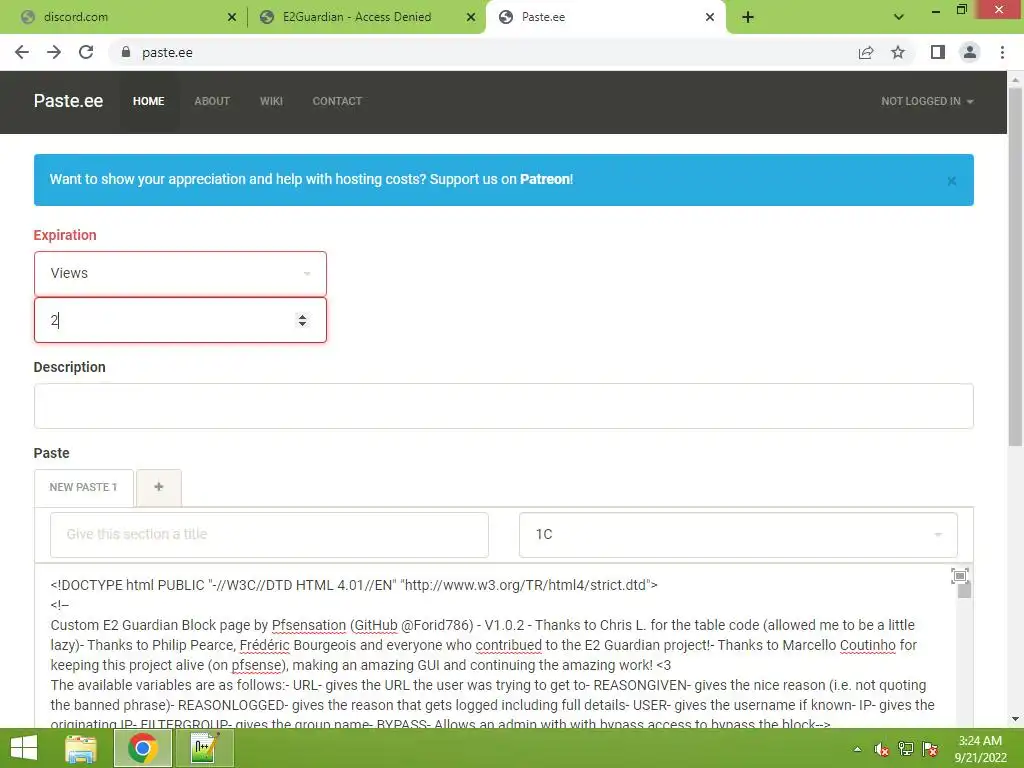The image size is (1024, 768).
Task: Increase the view count with up arrow
Action: [x=302, y=316]
